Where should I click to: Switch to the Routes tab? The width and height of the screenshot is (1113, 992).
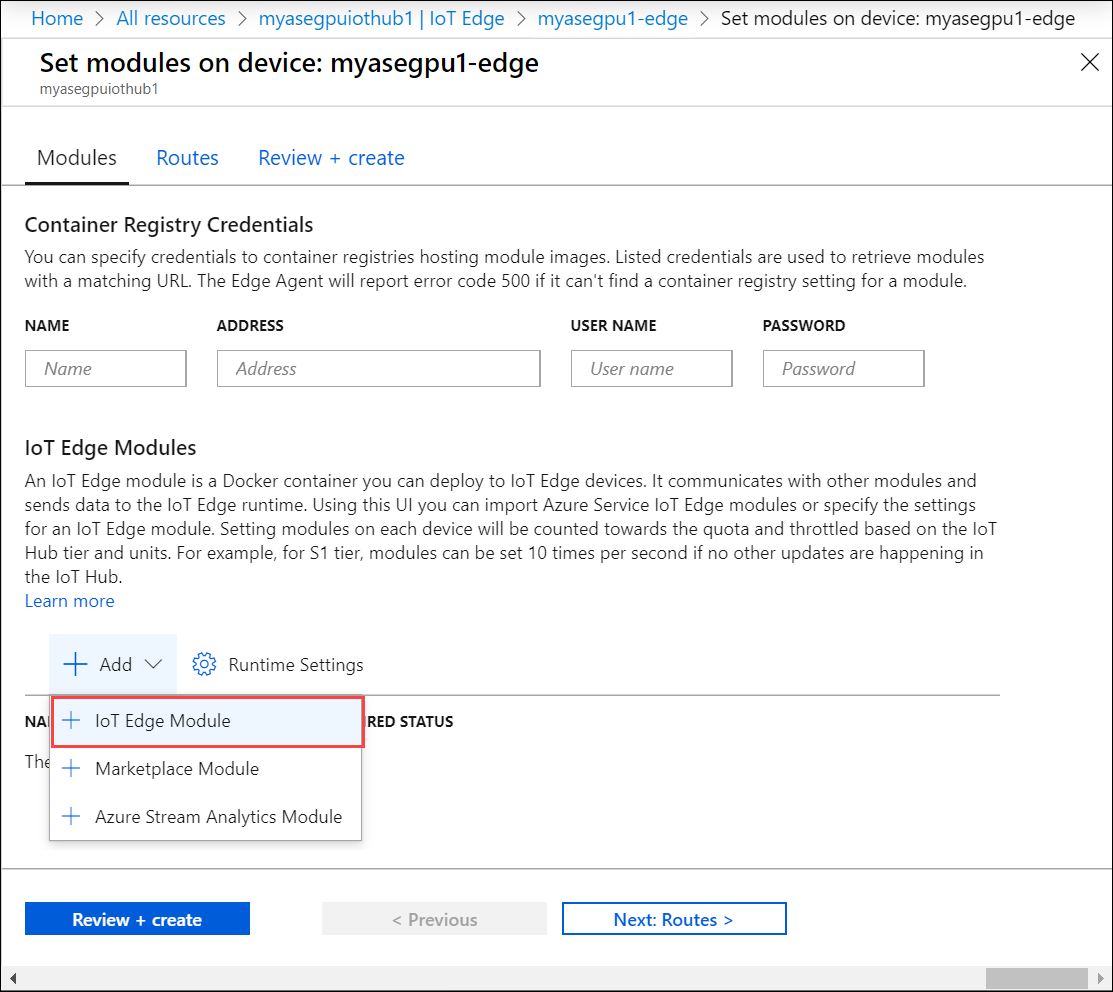(187, 157)
